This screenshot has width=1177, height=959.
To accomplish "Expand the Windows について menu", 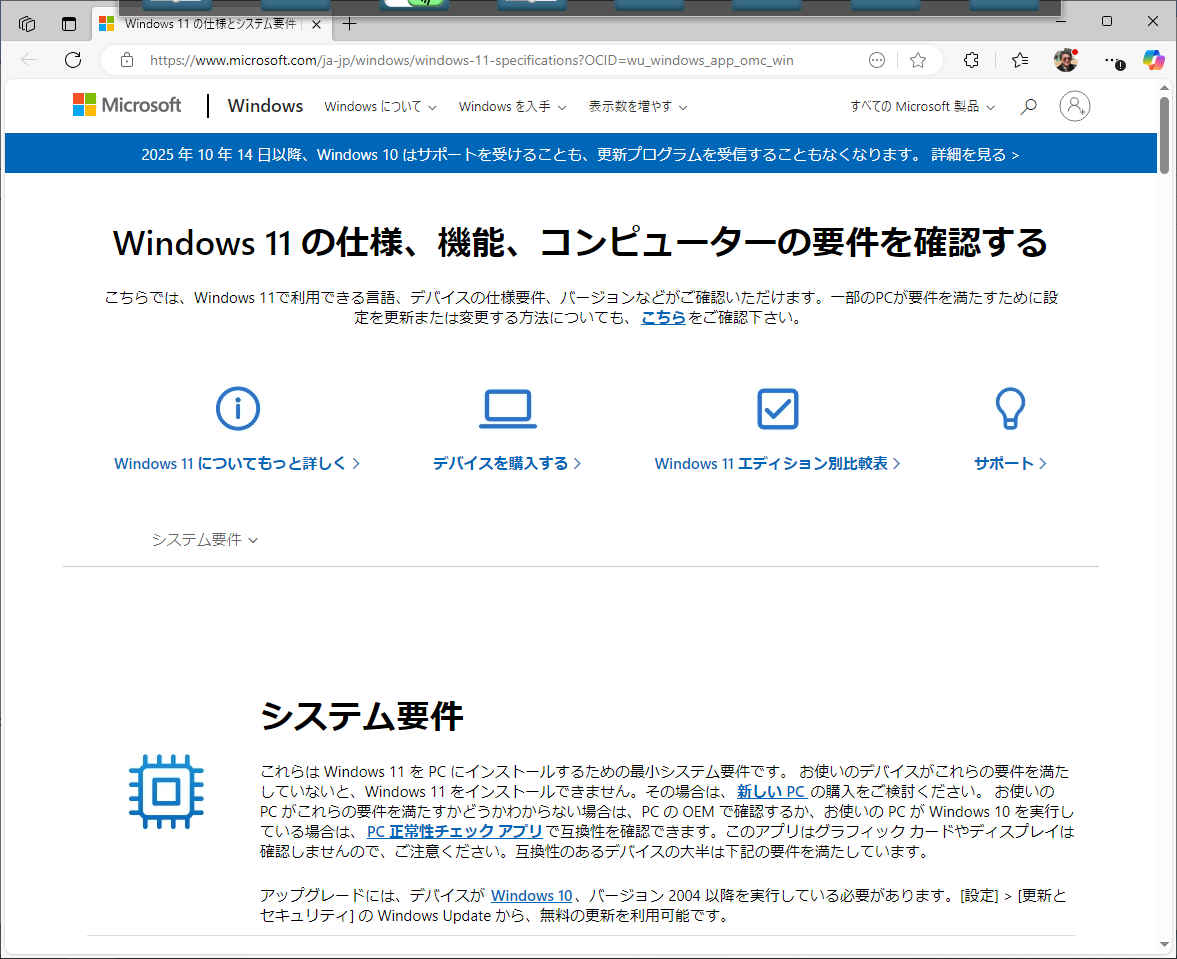I will pyautogui.click(x=380, y=106).
